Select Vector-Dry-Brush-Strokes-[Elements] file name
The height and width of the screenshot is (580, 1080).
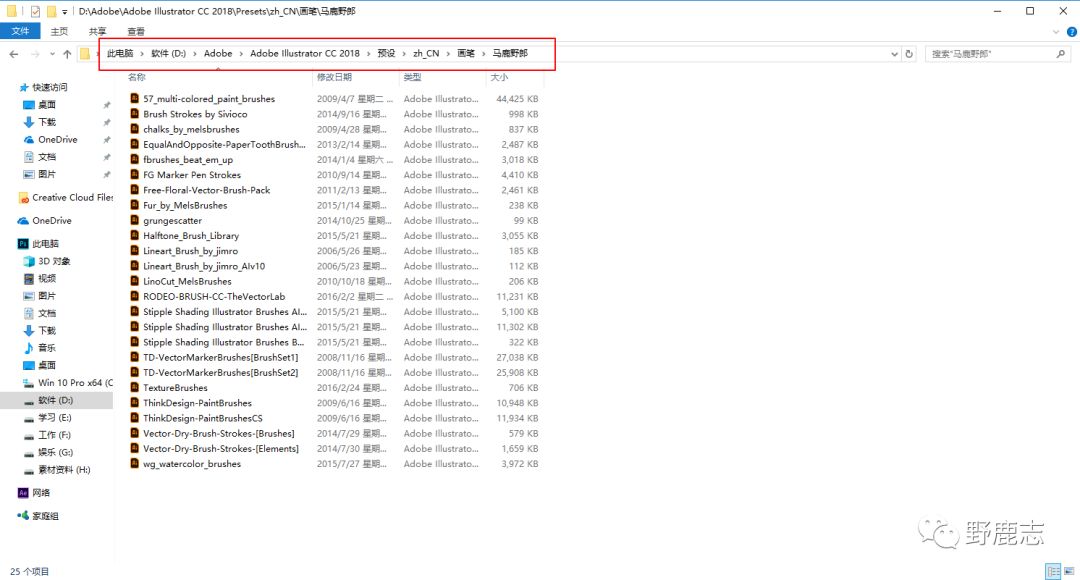[221, 448]
